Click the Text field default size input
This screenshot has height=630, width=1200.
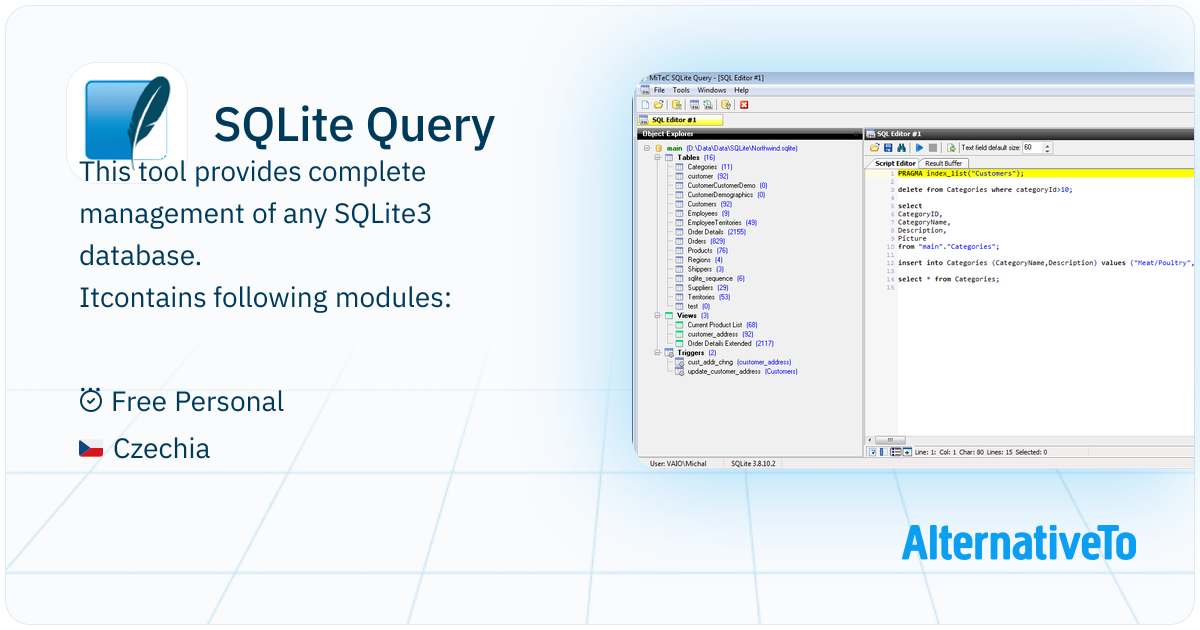[1032, 148]
